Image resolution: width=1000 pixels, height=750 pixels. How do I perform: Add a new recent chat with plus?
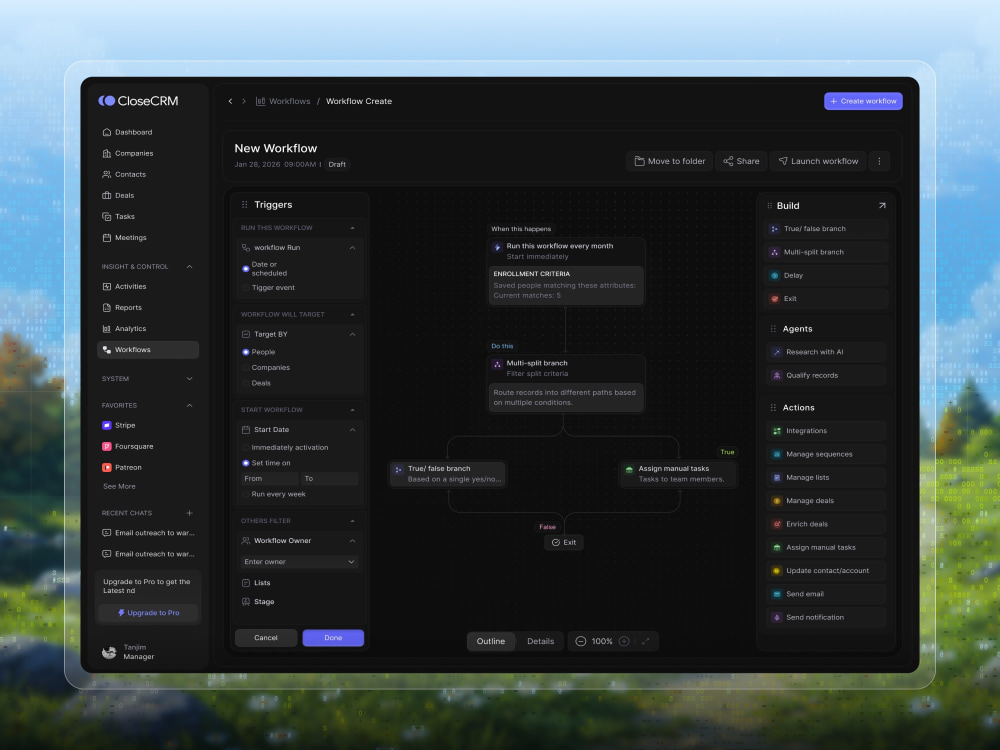189,513
